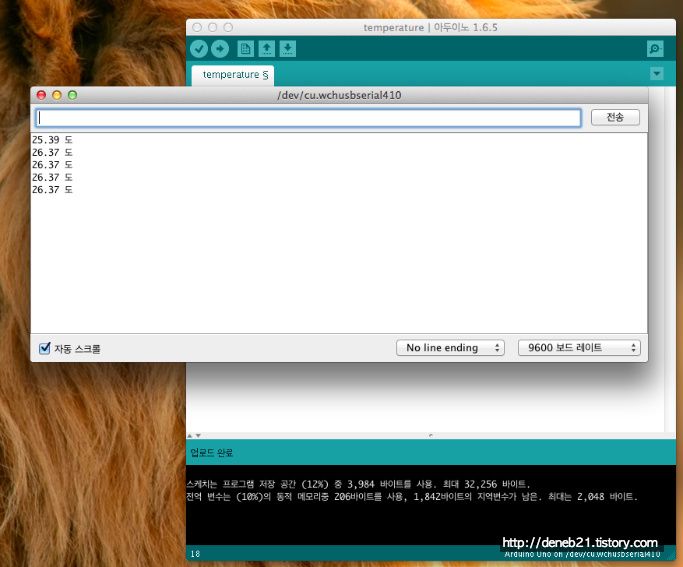
Task: Click the console collapse arrows above 업로드 완료
Action: [194, 435]
